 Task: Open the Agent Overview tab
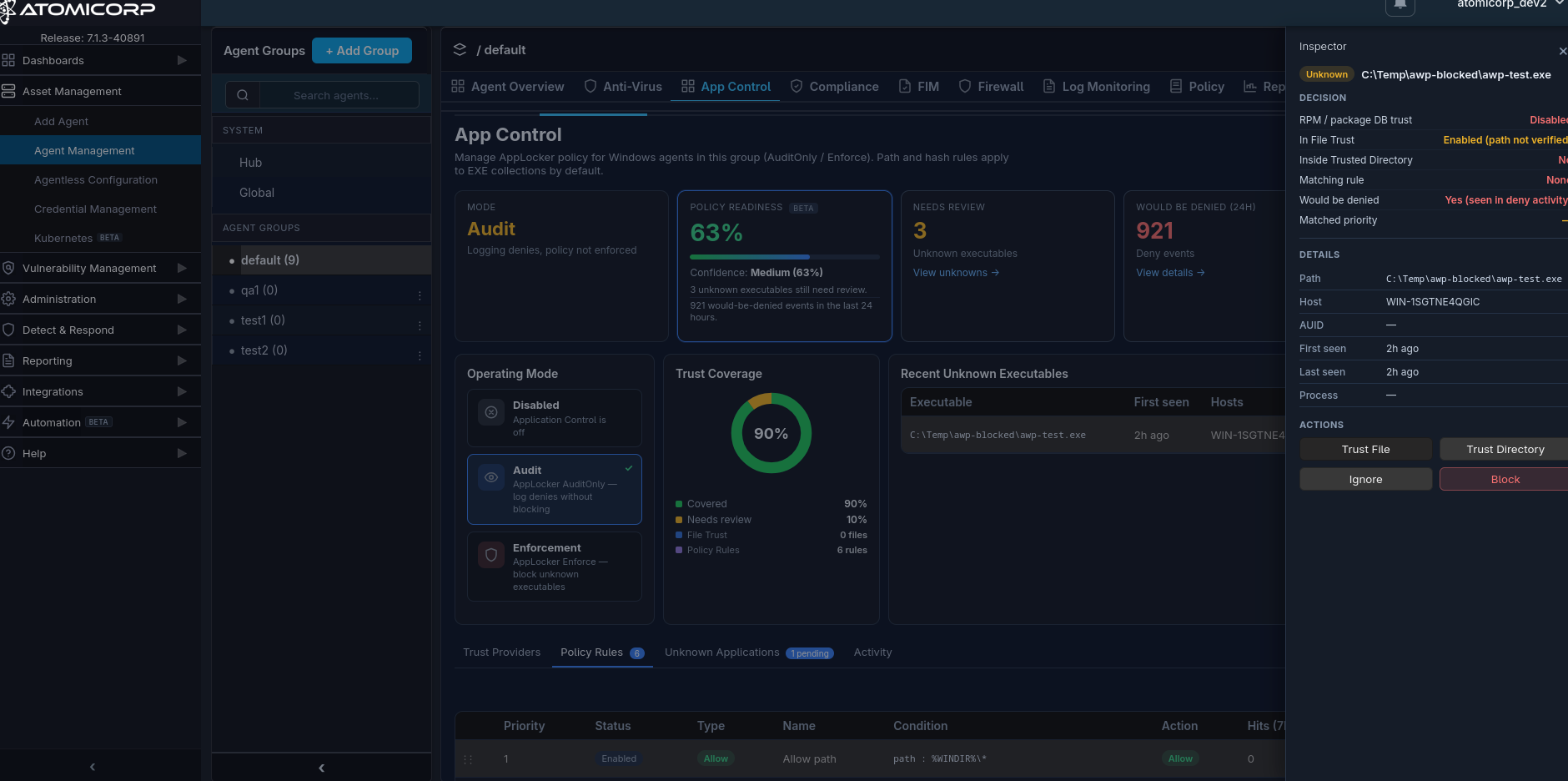click(508, 87)
